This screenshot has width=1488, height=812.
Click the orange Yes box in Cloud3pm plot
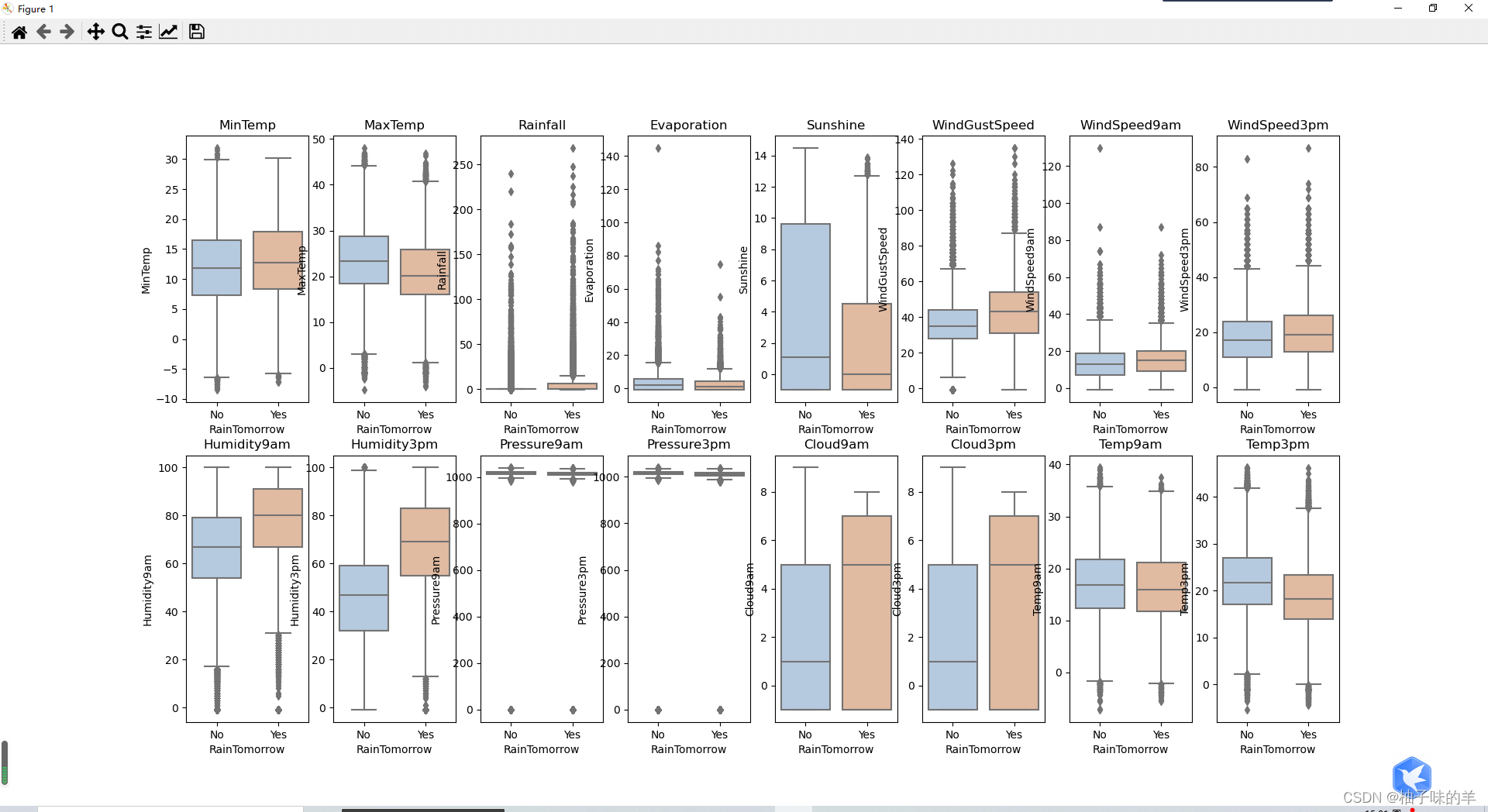(x=1014, y=613)
